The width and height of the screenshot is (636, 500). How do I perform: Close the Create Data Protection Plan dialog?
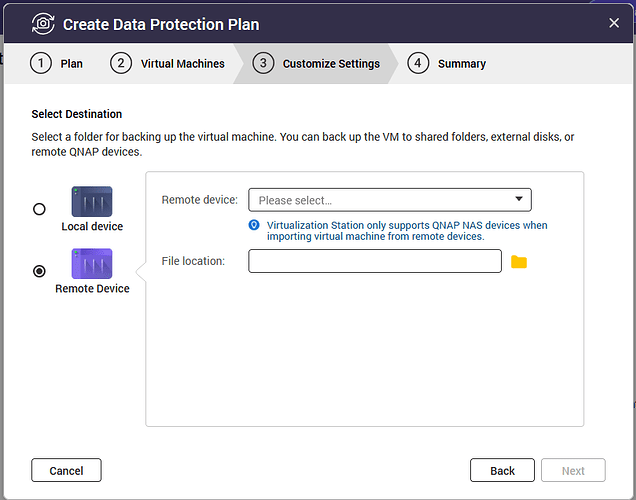click(x=614, y=23)
